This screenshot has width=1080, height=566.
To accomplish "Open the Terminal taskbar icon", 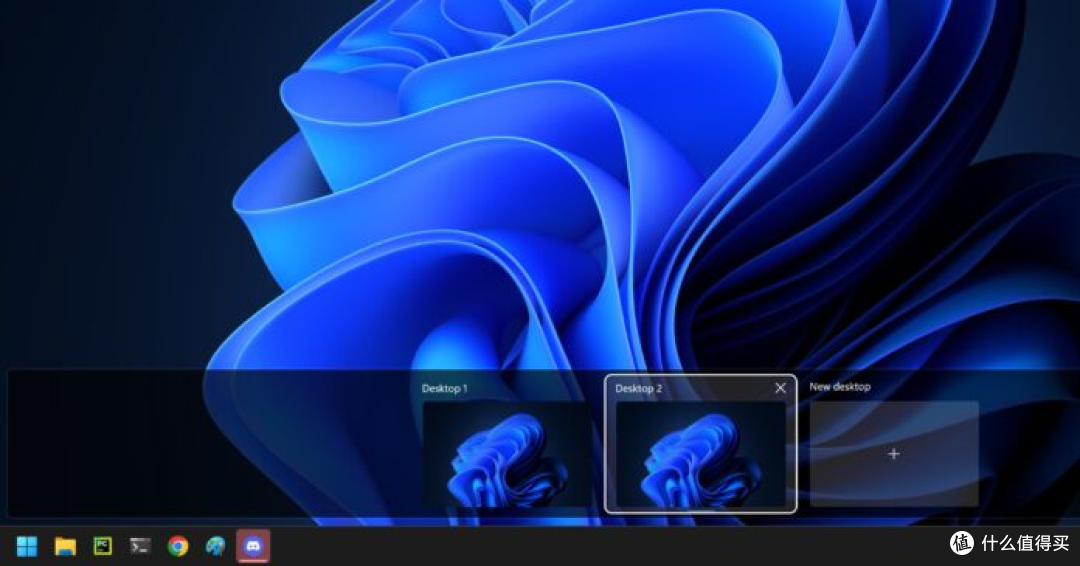I will tap(140, 546).
